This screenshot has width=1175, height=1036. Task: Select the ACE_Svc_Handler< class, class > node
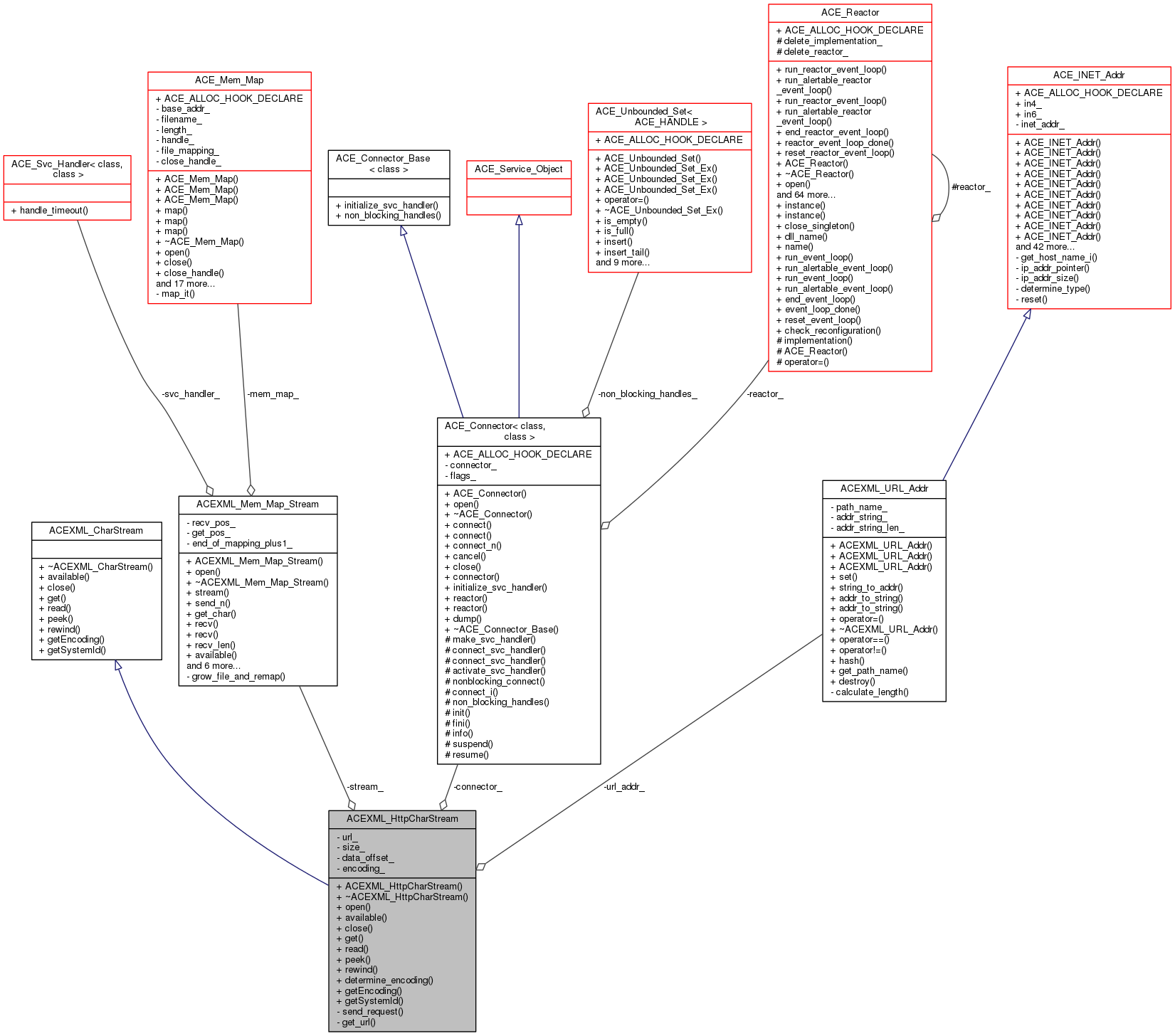tap(67, 169)
